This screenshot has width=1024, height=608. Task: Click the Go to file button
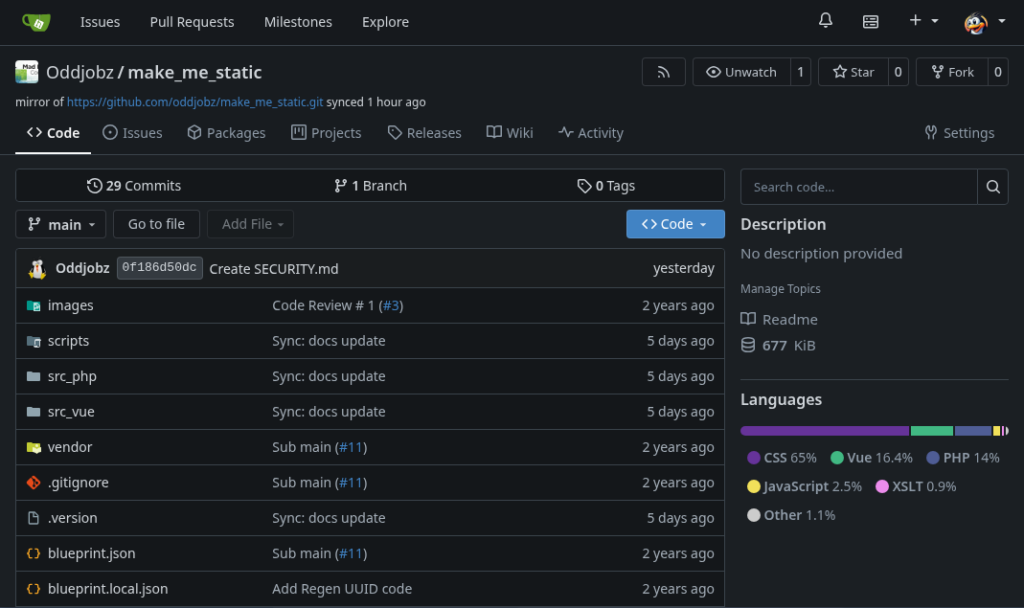coord(156,224)
